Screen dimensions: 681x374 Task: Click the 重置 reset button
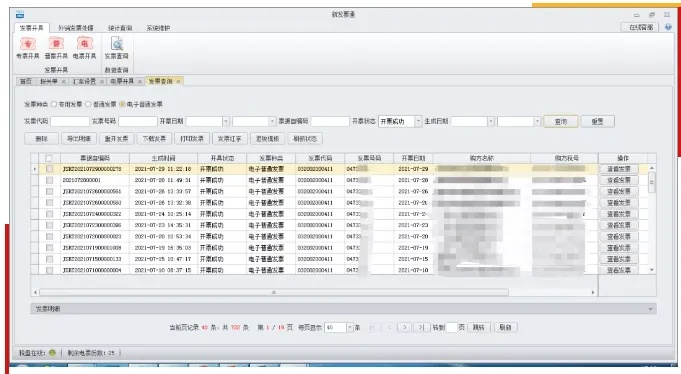(598, 122)
